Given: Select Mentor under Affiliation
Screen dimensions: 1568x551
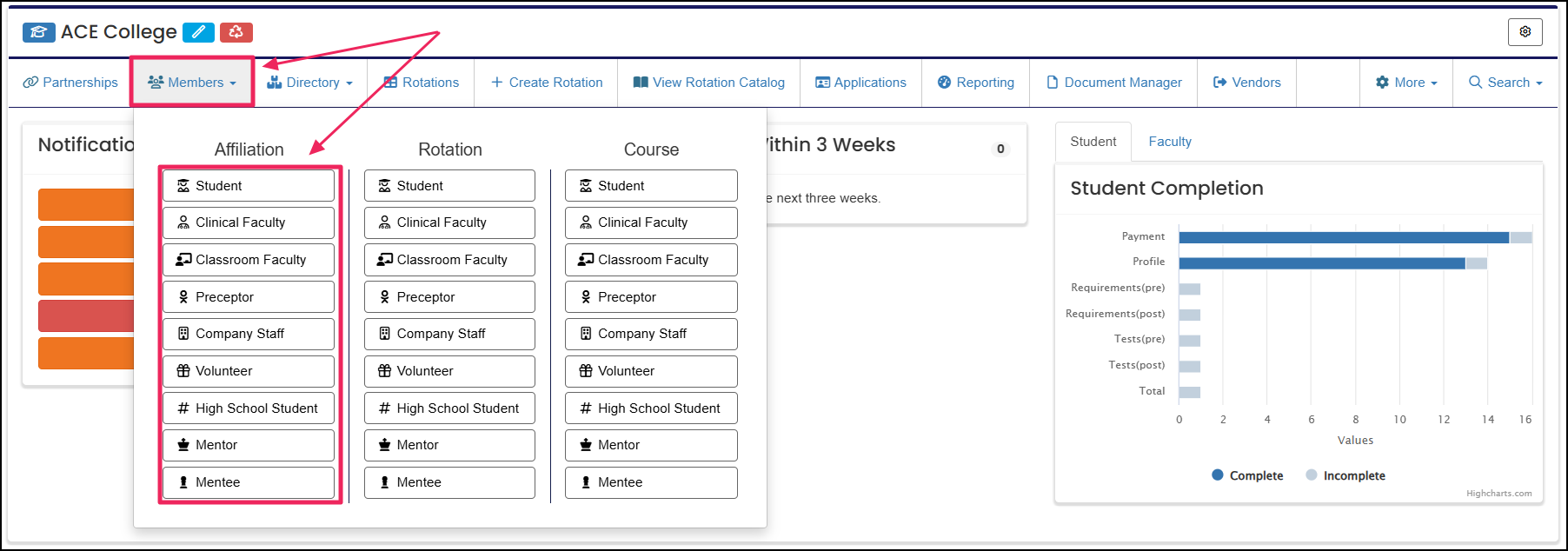Looking at the screenshot, I should (249, 445).
